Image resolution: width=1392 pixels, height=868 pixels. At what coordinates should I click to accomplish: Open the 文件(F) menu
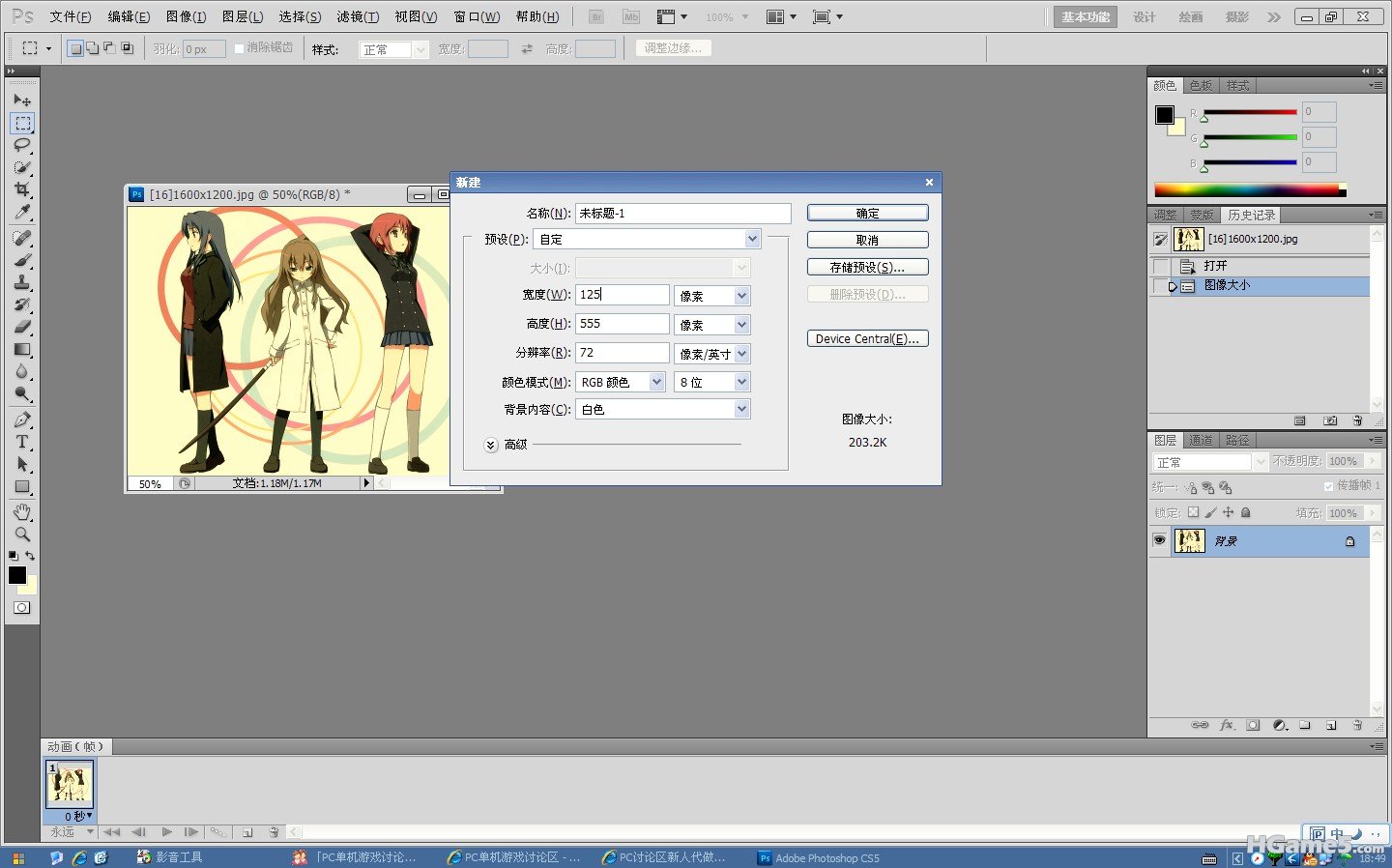[x=71, y=16]
